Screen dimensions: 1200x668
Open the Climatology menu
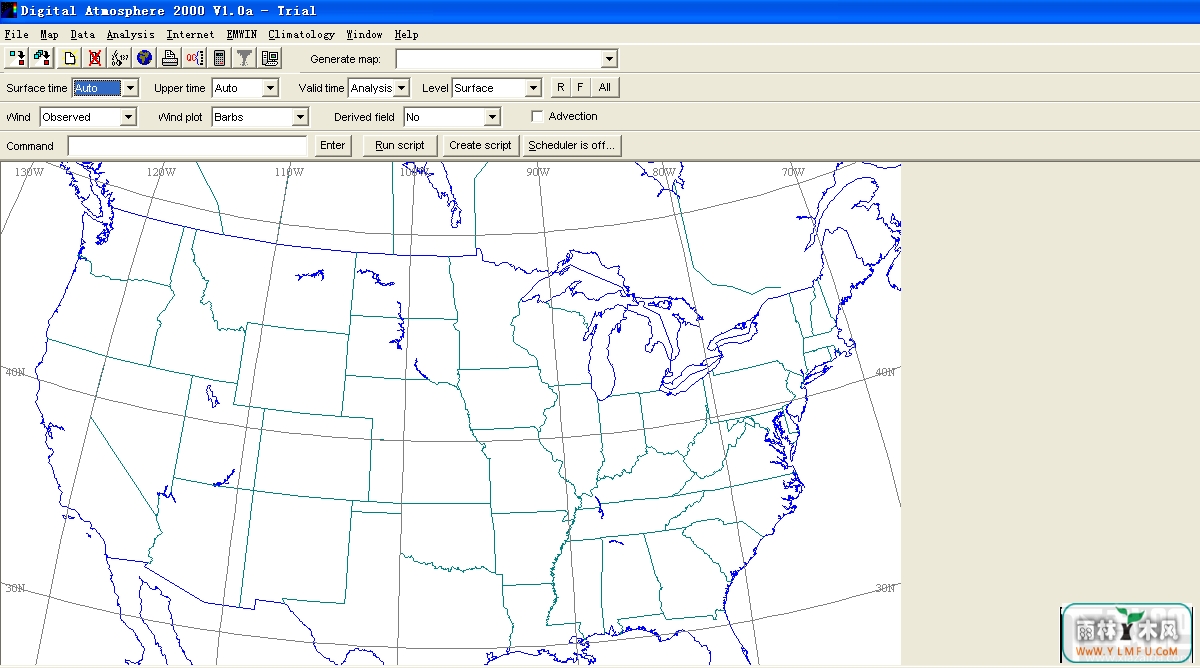[x=302, y=35]
